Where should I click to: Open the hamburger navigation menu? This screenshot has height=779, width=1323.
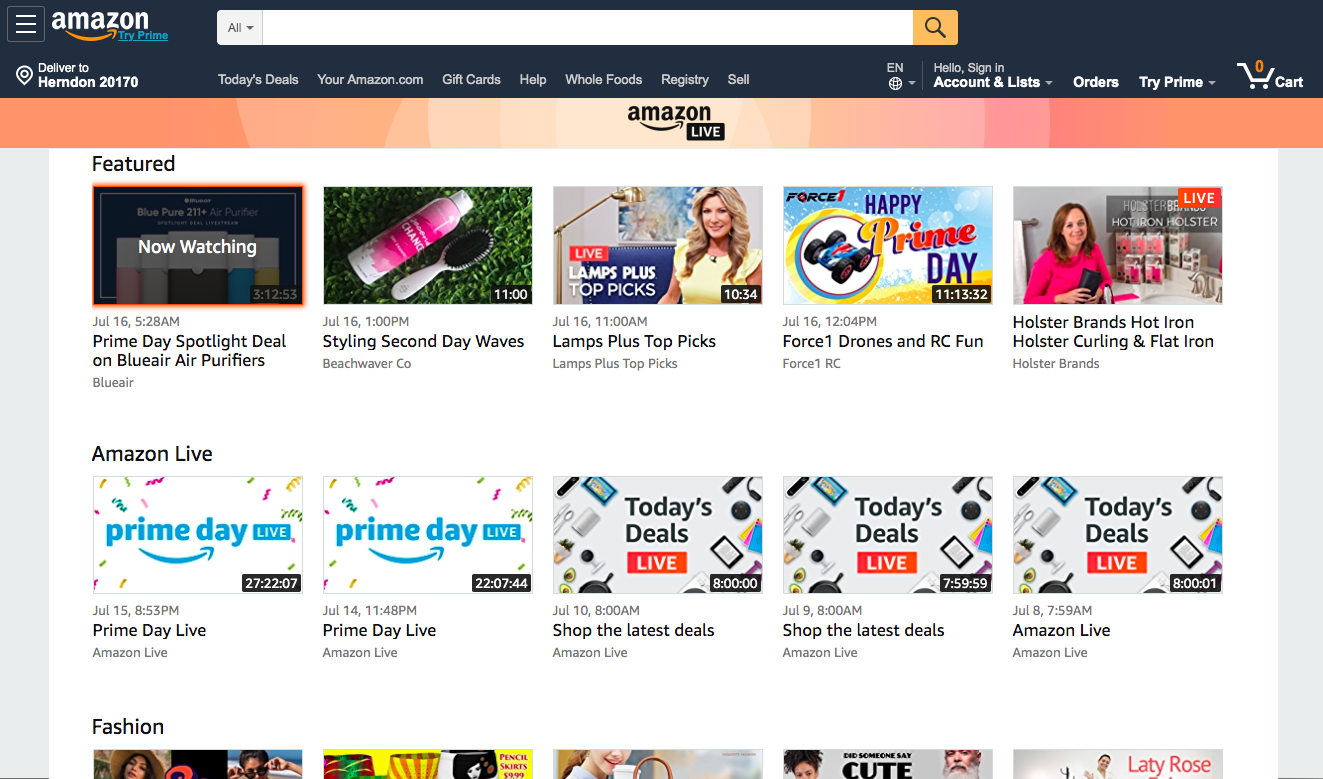pos(26,23)
